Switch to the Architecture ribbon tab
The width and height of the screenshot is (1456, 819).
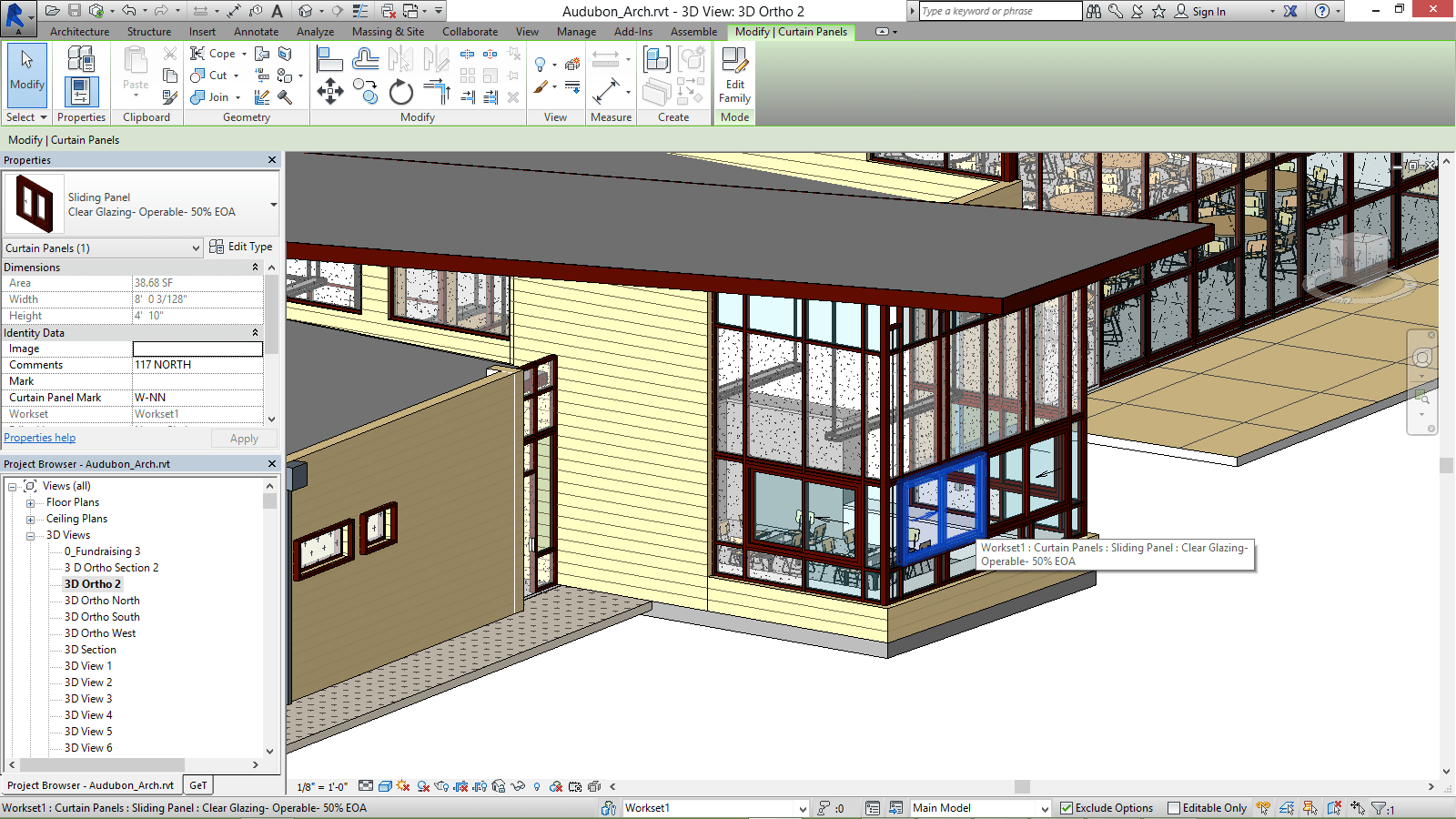click(x=79, y=31)
